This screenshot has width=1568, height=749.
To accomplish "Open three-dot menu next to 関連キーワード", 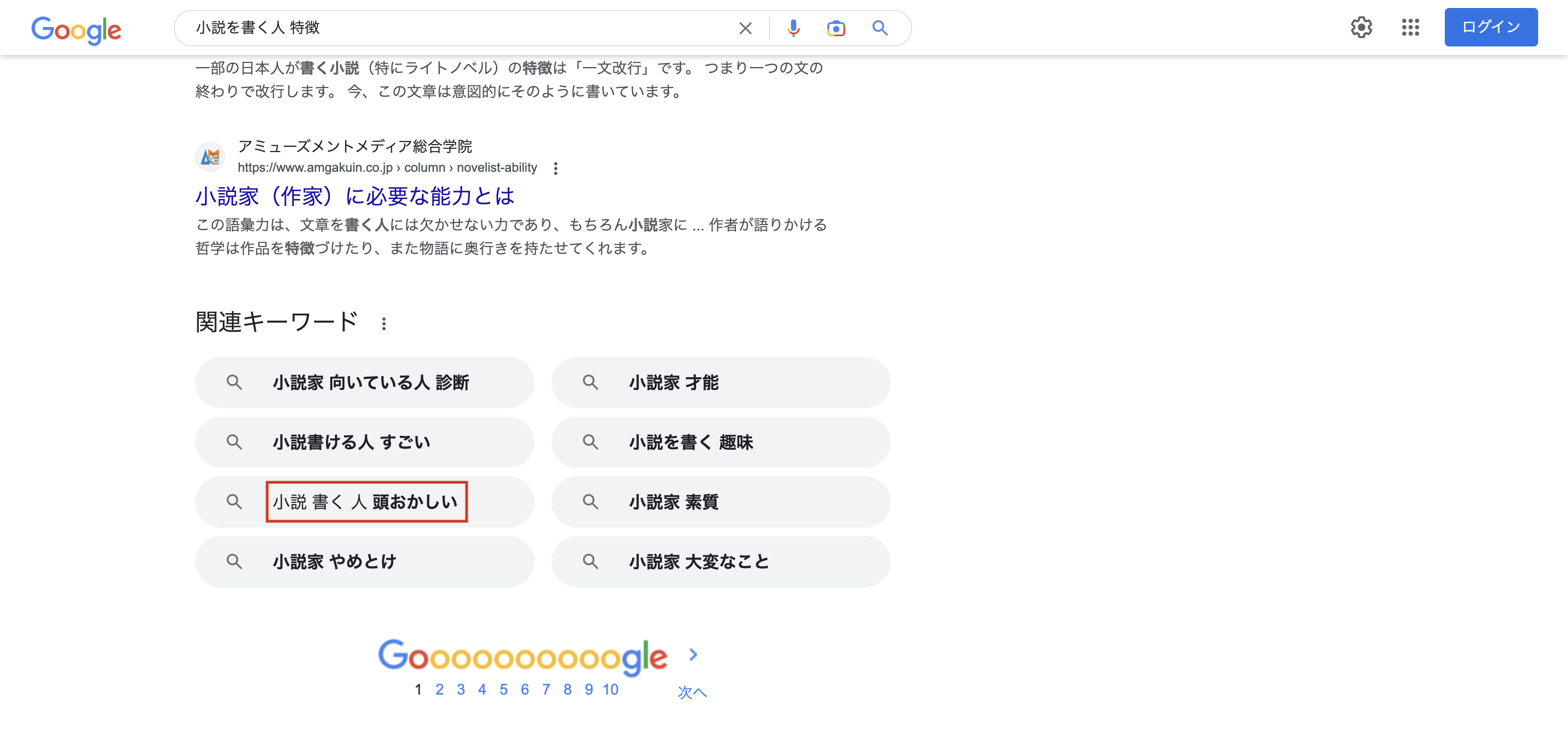I will coord(383,323).
